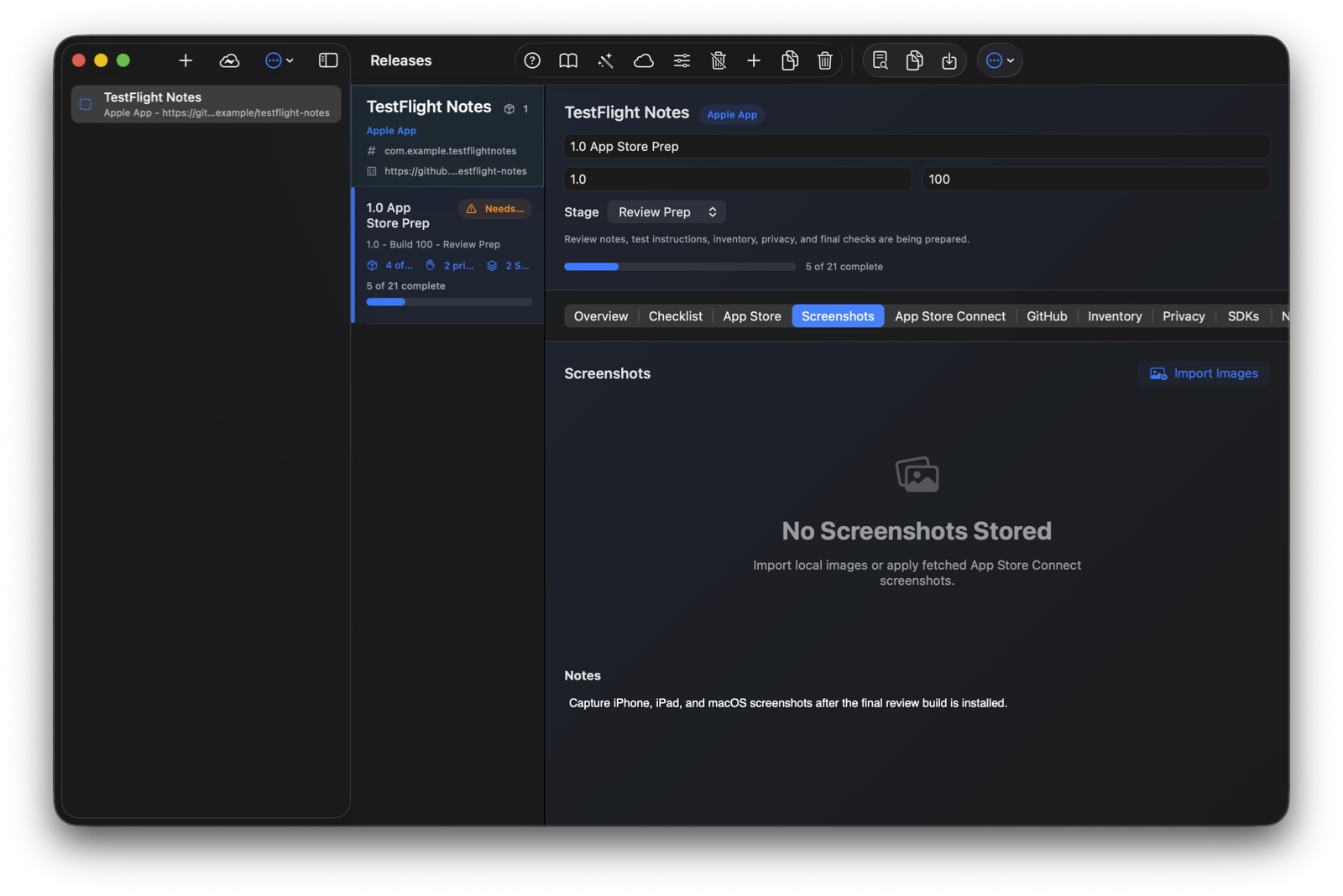The height and width of the screenshot is (896, 1343).
Task: Click the Notes text about capturing screenshots
Action: coord(787,703)
